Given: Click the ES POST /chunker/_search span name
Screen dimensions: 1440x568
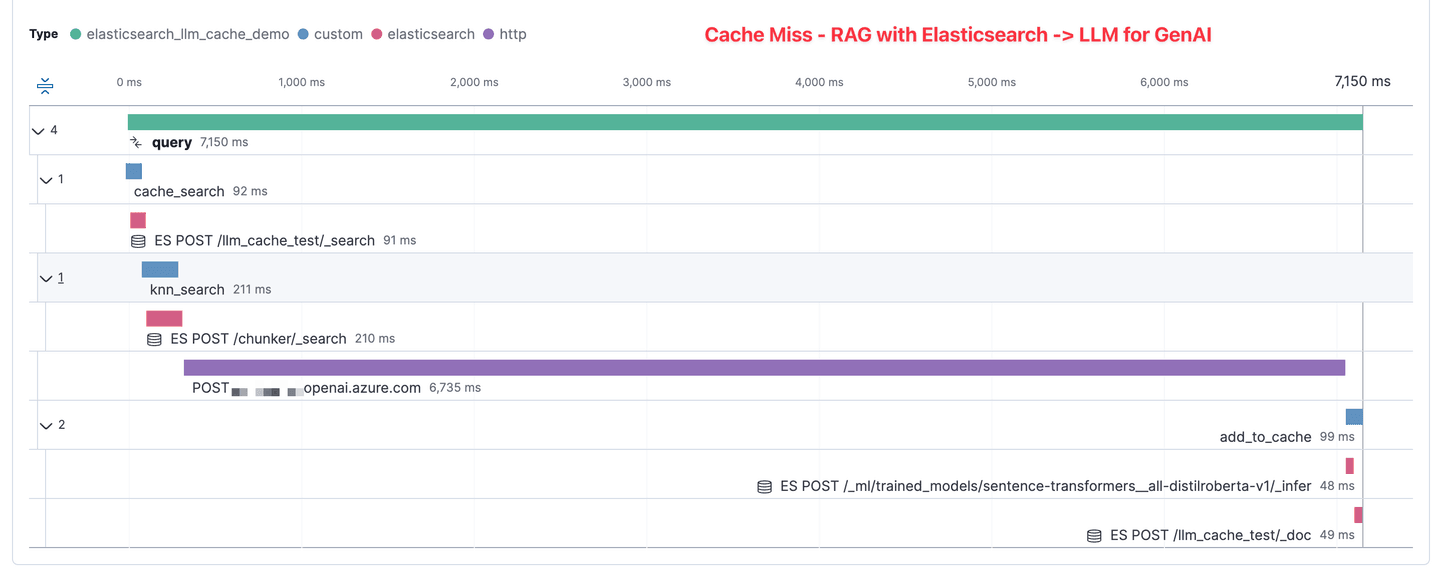Looking at the screenshot, I should (259, 339).
